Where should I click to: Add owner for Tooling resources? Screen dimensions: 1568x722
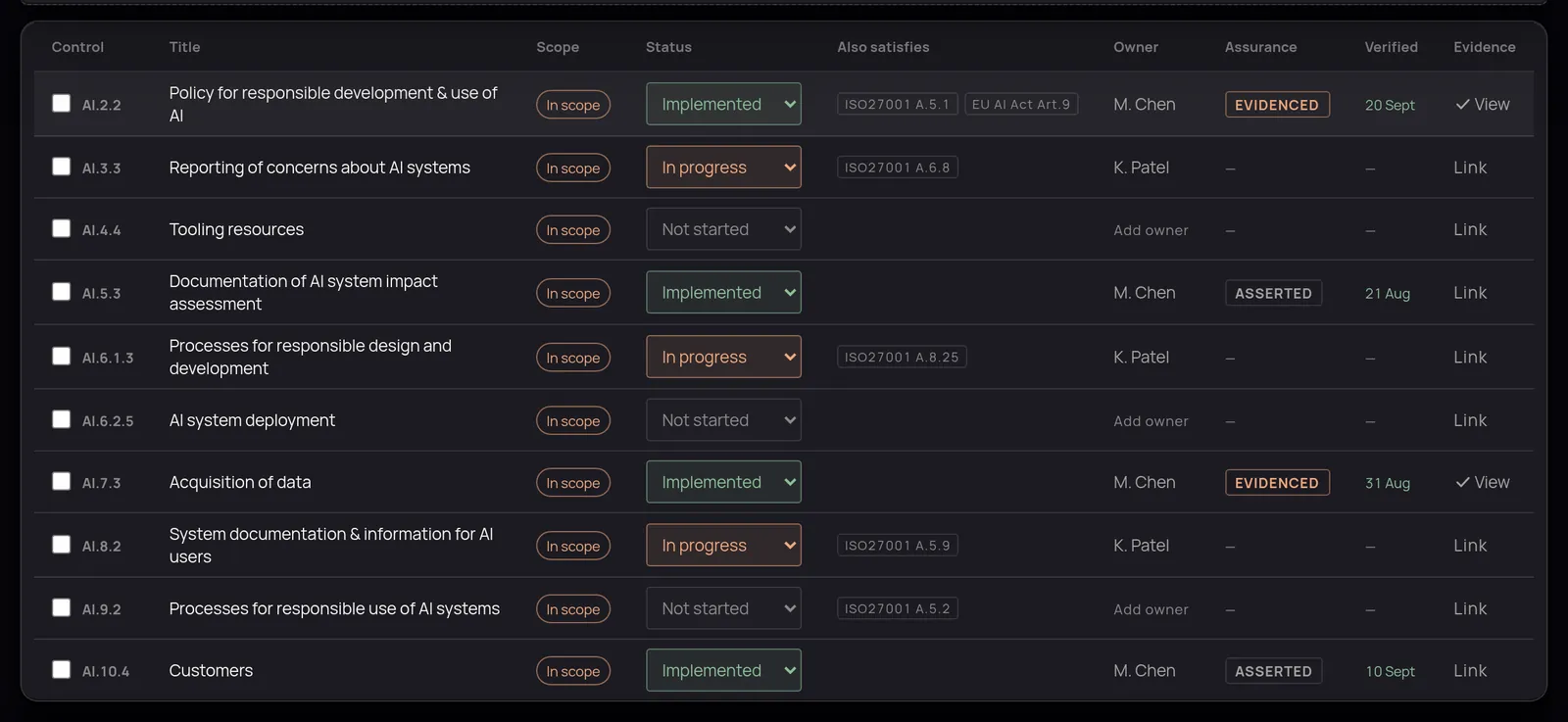coord(1151,230)
